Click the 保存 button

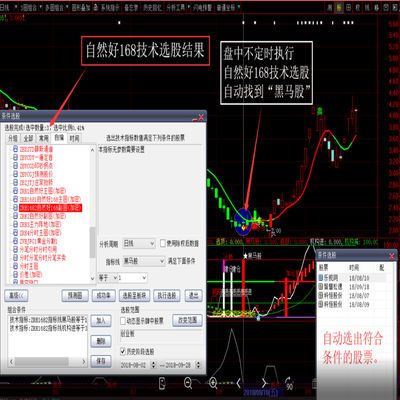[x=101, y=361]
